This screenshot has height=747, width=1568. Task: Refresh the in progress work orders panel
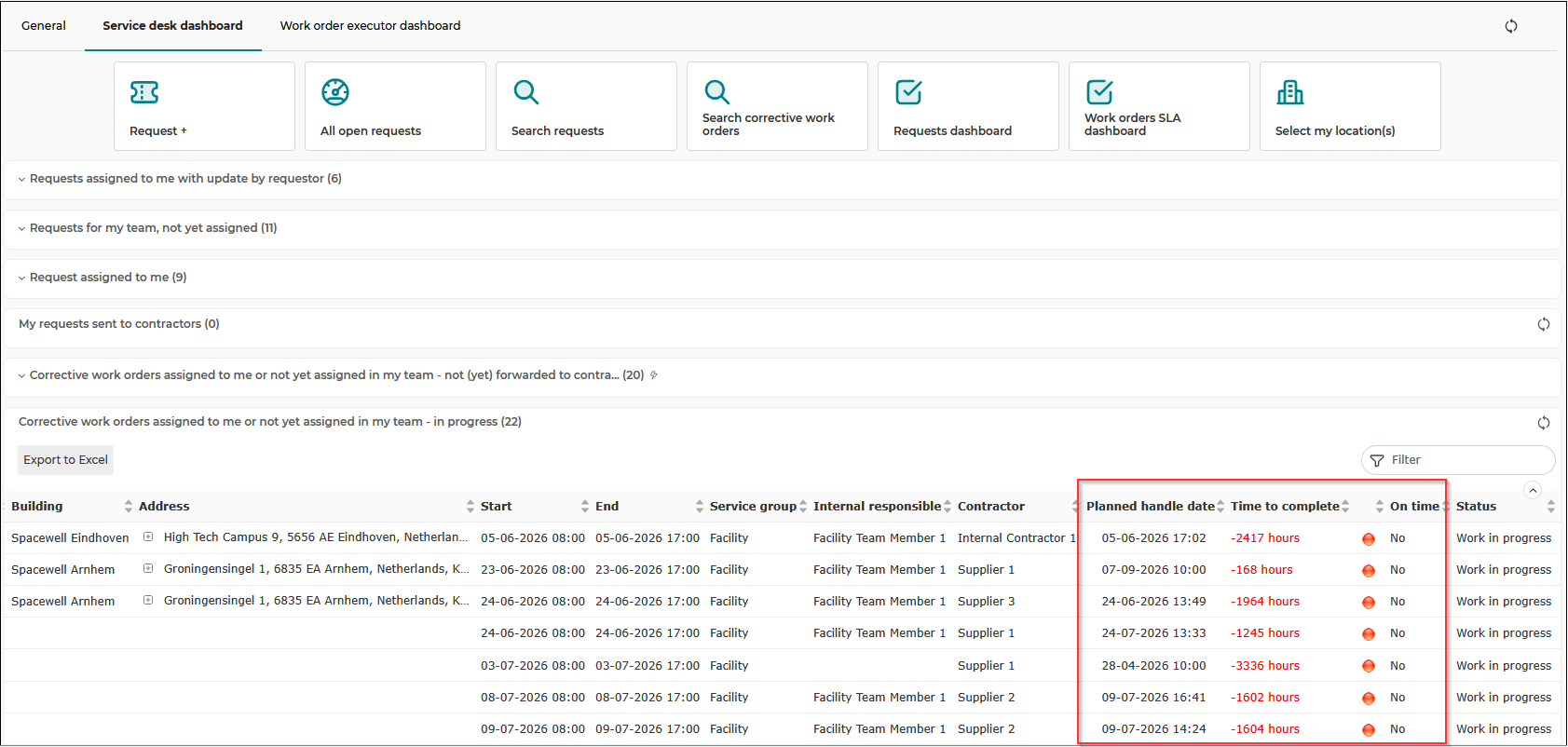(x=1544, y=422)
